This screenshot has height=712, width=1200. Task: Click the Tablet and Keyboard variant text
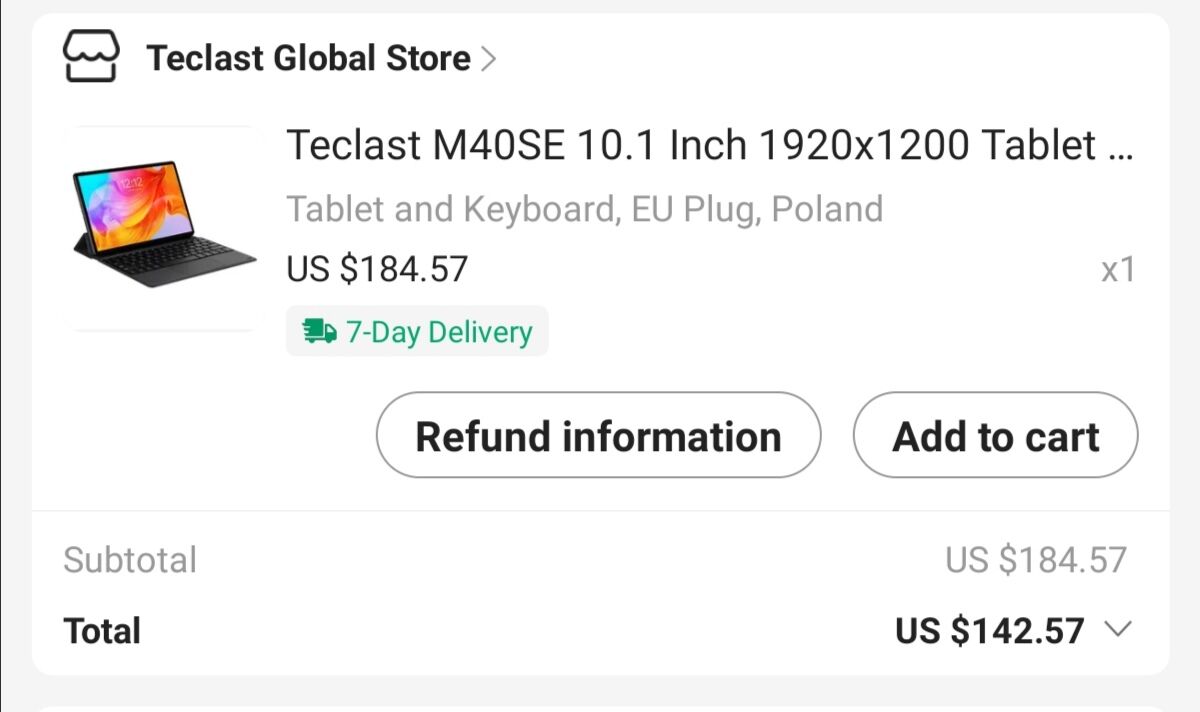coord(584,209)
